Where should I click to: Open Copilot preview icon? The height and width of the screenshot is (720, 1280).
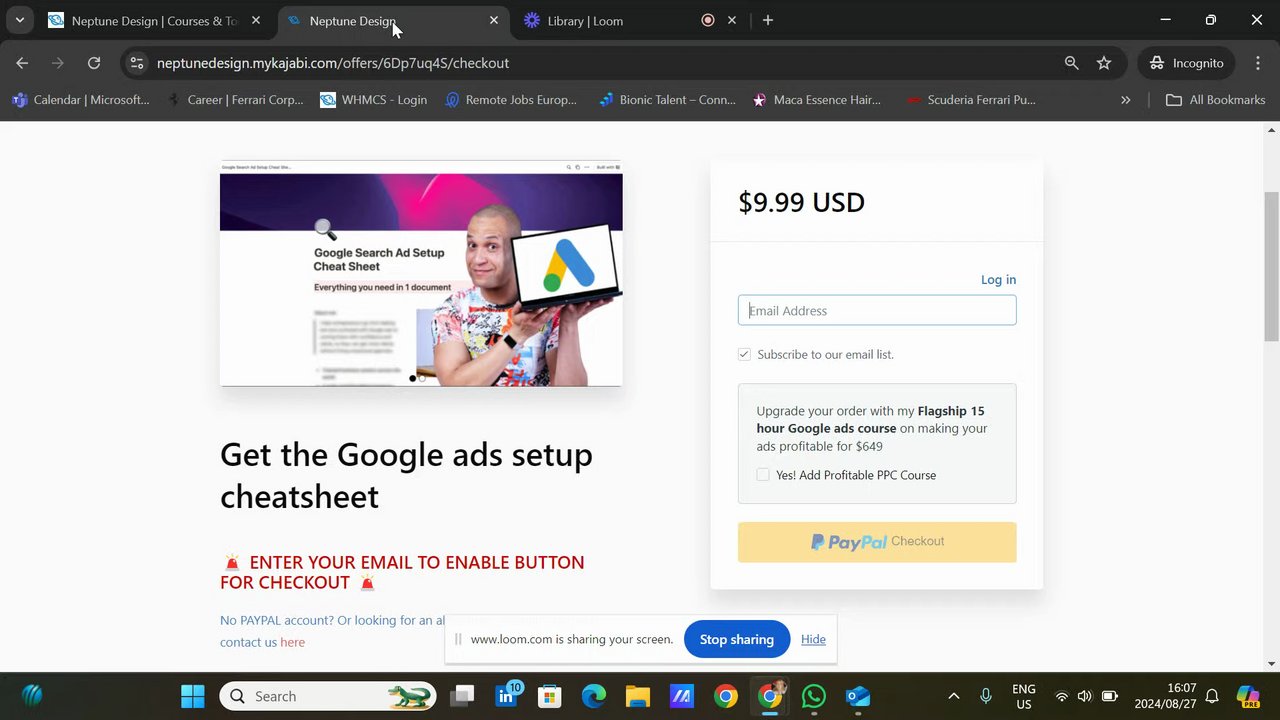tap(1248, 696)
